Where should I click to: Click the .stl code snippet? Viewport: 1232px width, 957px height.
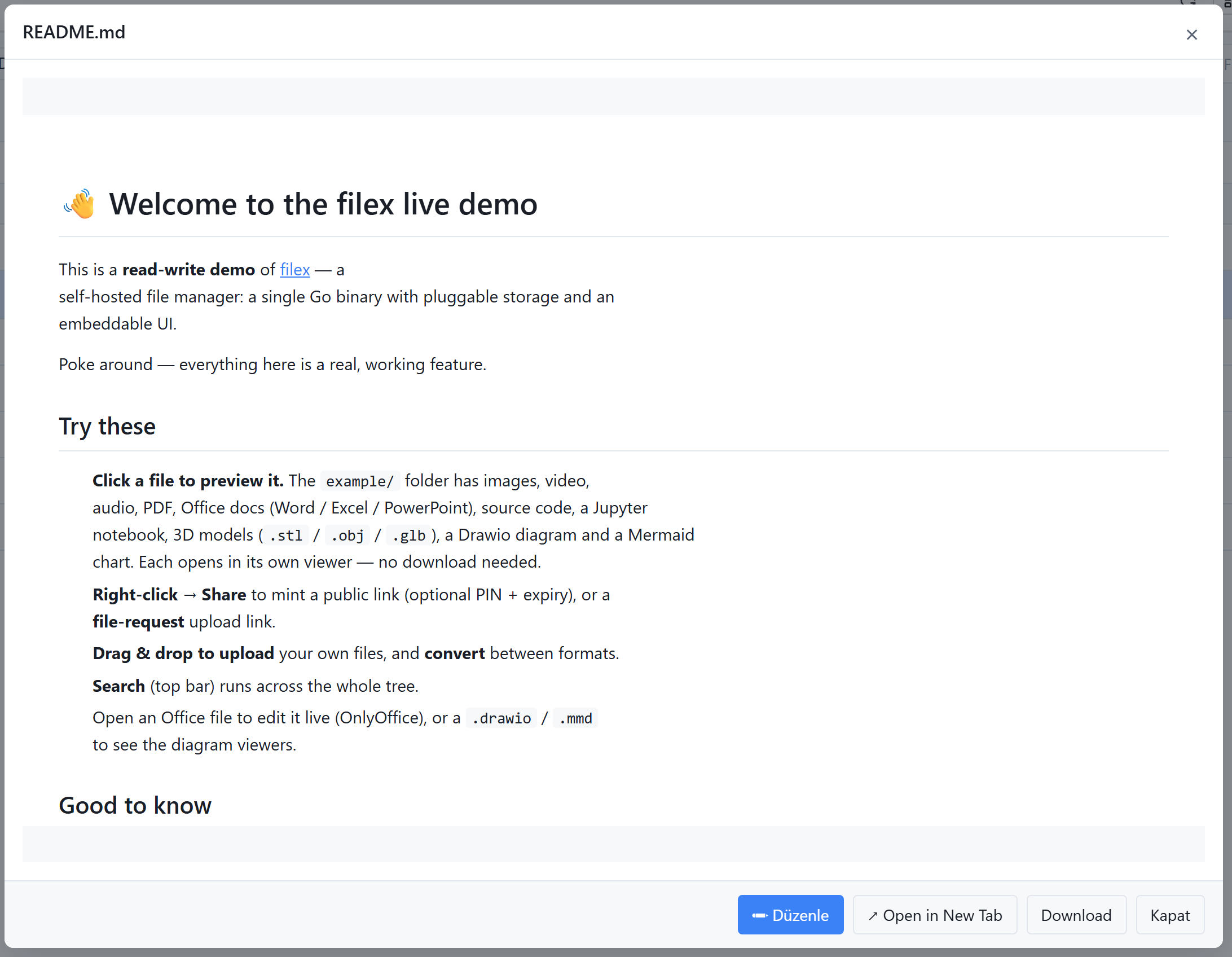(286, 535)
